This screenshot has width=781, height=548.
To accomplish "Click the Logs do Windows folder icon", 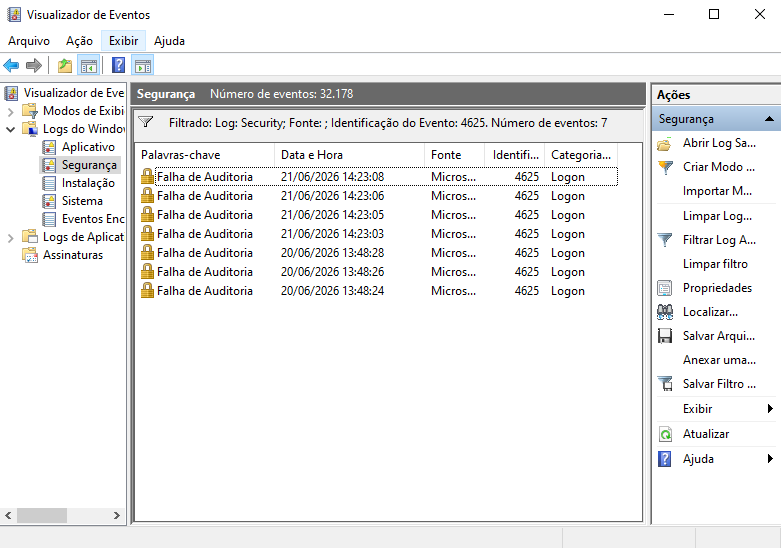I will [x=30, y=129].
